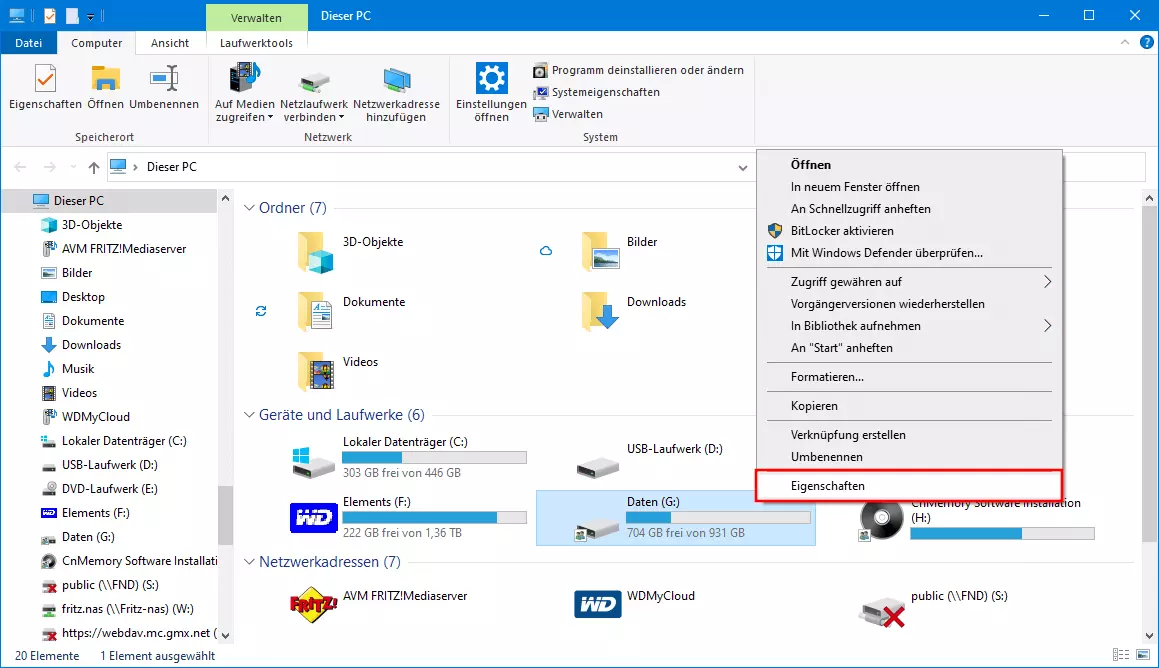Select Musik in the navigation pane
Viewport: 1159px width, 668px height.
click(x=78, y=369)
